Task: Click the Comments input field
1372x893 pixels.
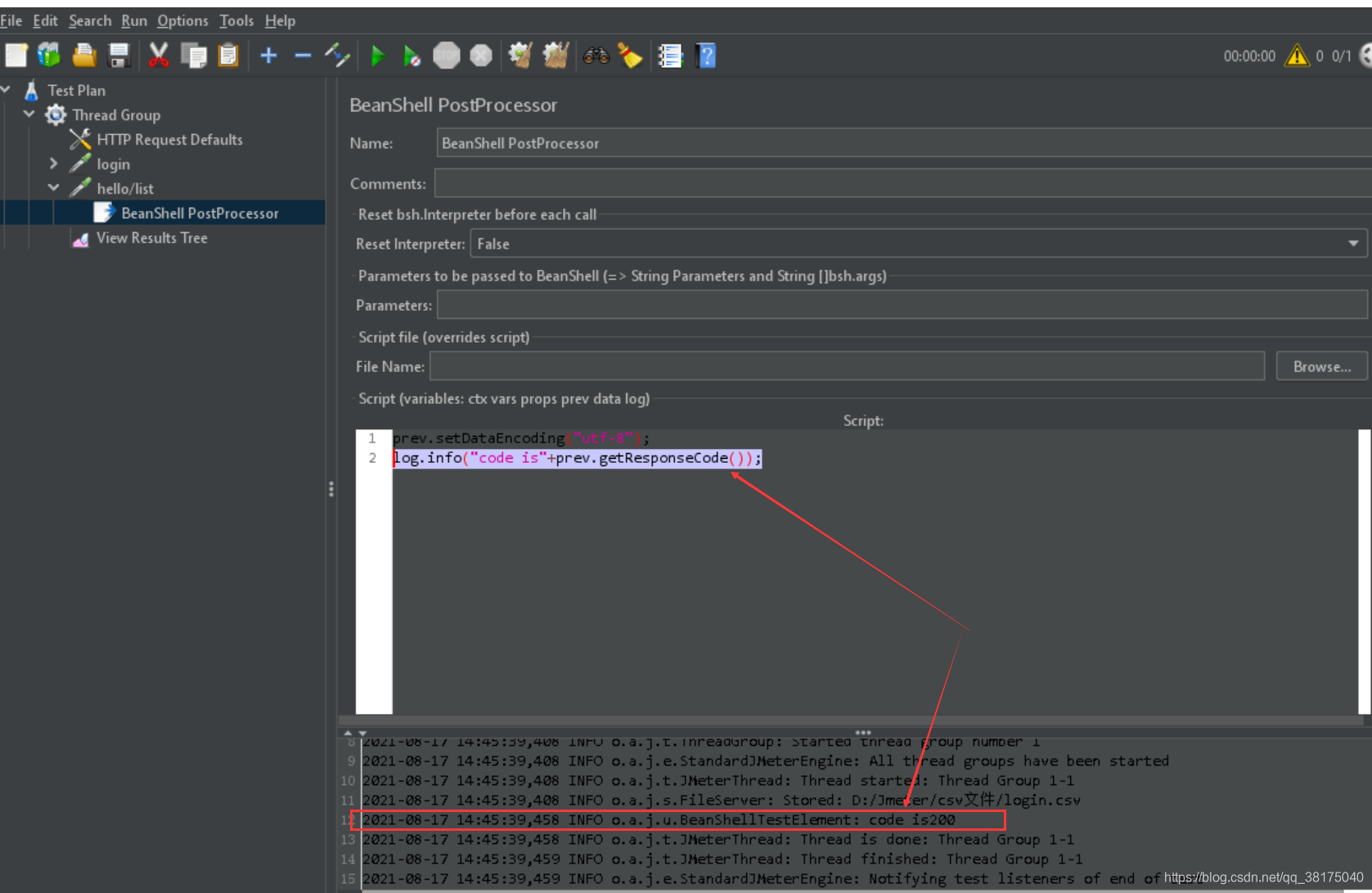Action: pos(902,183)
